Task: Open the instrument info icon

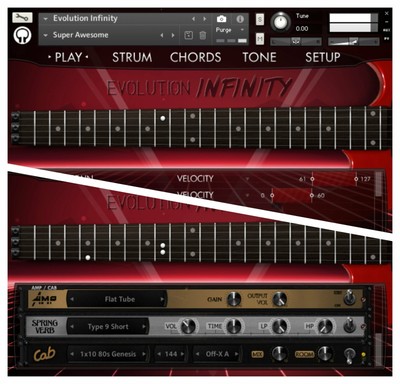Action: (x=240, y=19)
